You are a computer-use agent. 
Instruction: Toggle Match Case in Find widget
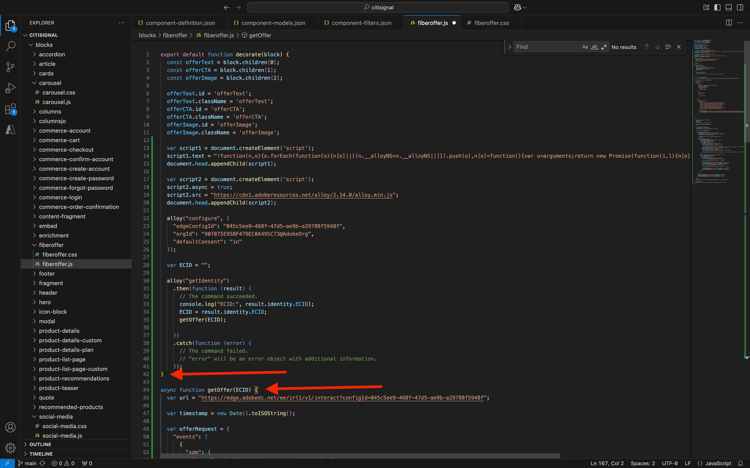585,47
